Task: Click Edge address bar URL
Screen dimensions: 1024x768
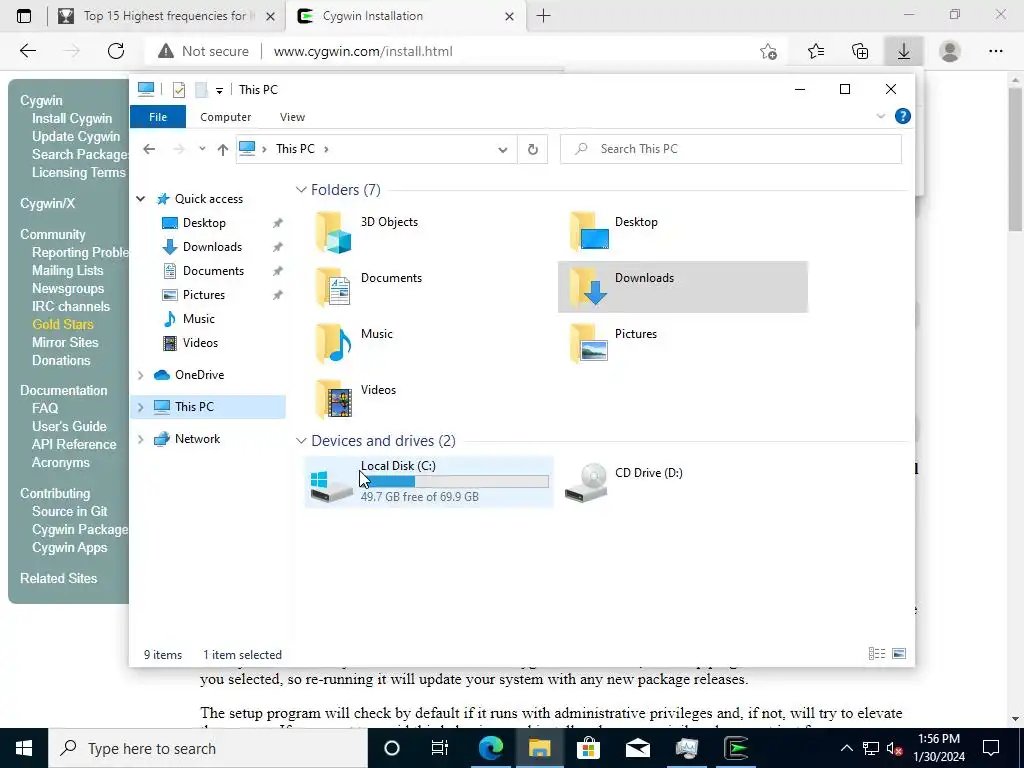Action: pos(363,51)
